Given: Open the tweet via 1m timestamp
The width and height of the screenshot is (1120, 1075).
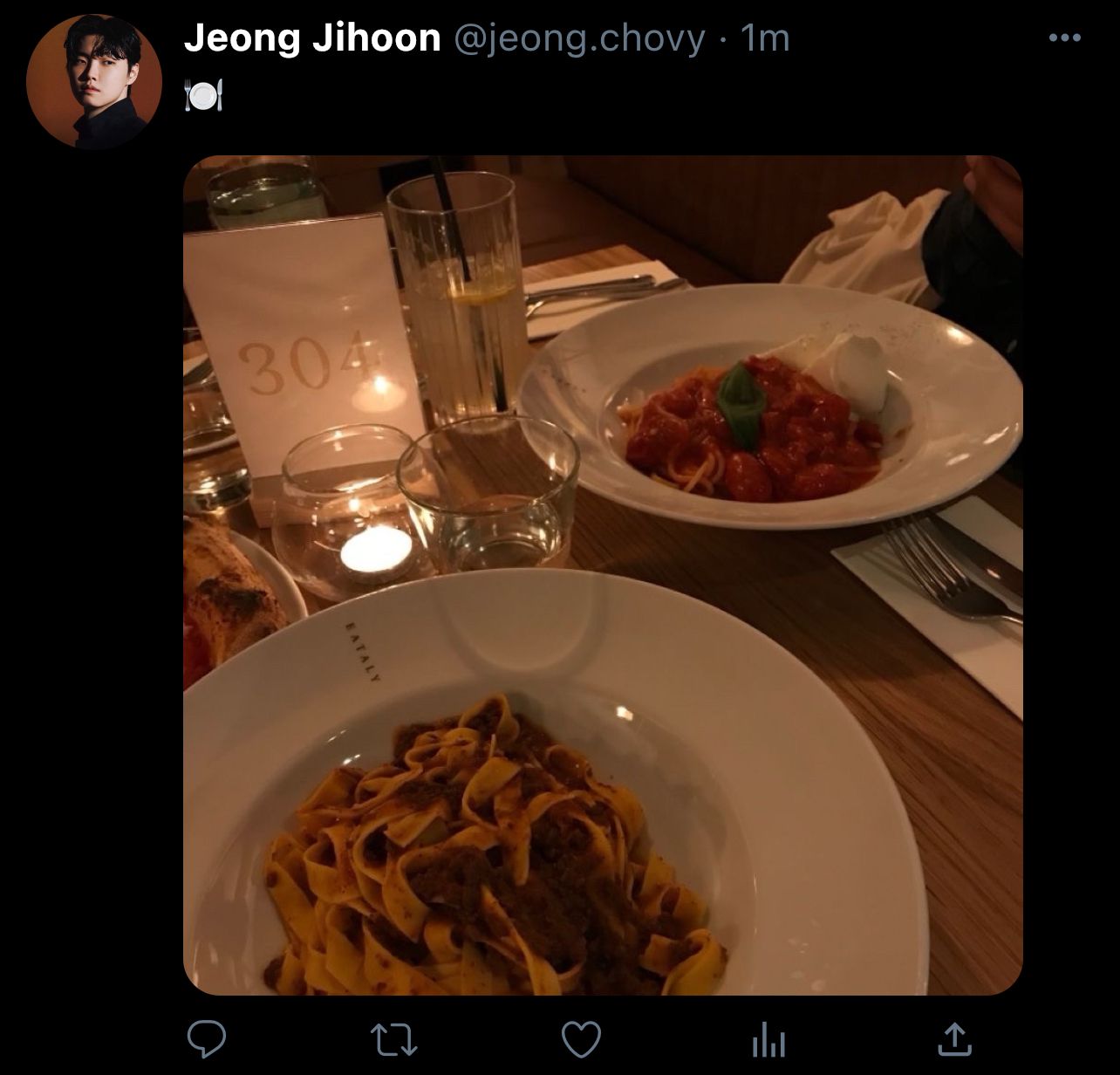Looking at the screenshot, I should coord(764,38).
